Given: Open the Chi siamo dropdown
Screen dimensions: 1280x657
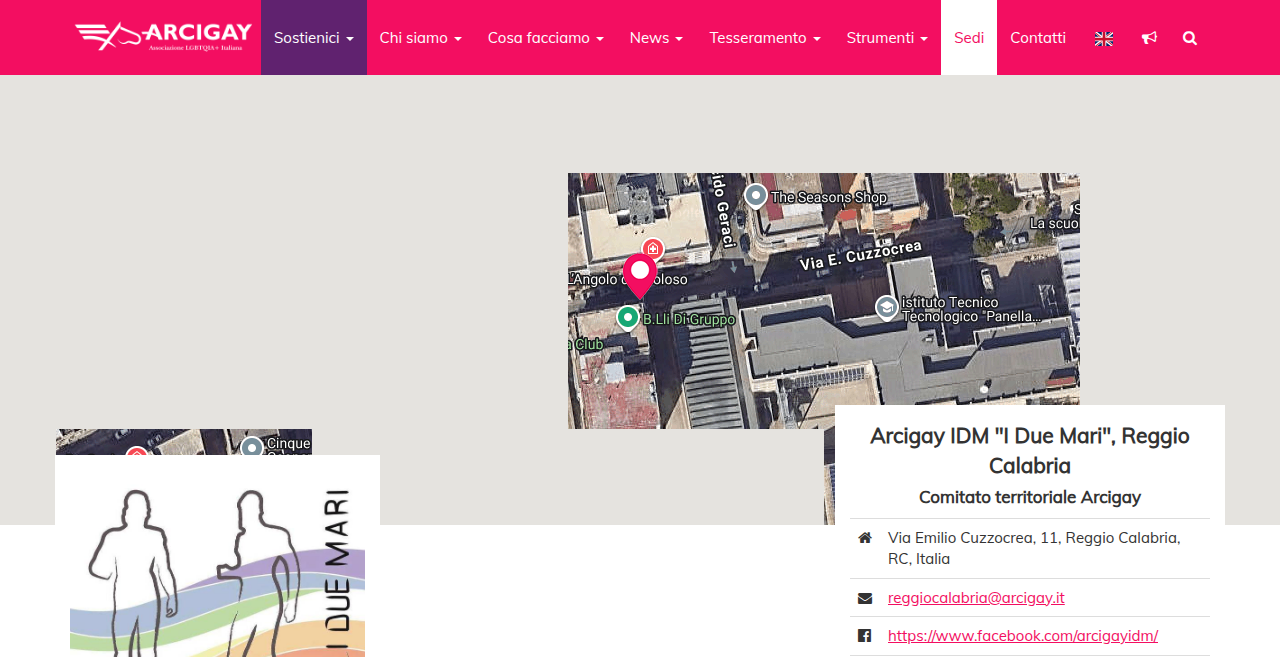Looking at the screenshot, I should click(x=421, y=38).
